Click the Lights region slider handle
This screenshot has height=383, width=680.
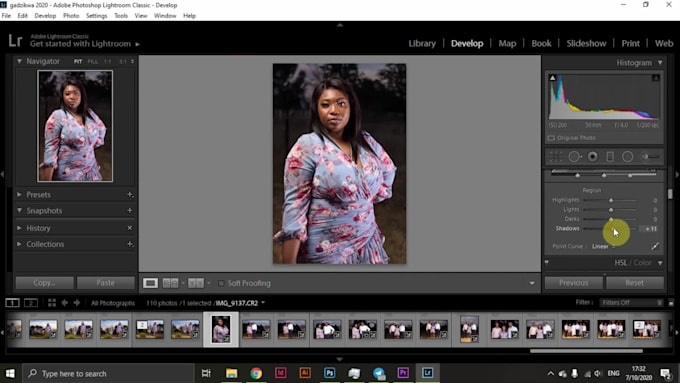[x=611, y=210]
